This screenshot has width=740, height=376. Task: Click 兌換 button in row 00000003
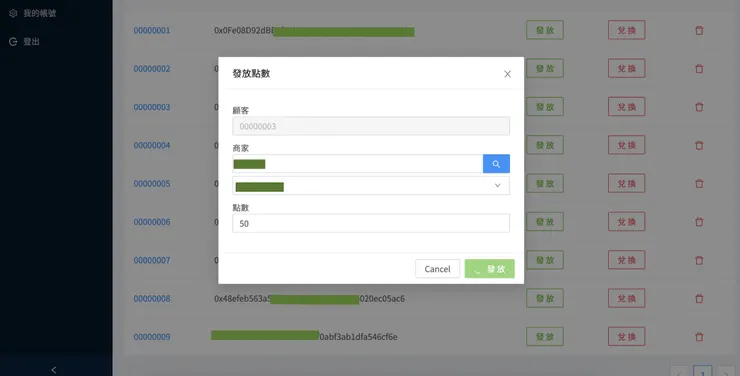point(627,107)
